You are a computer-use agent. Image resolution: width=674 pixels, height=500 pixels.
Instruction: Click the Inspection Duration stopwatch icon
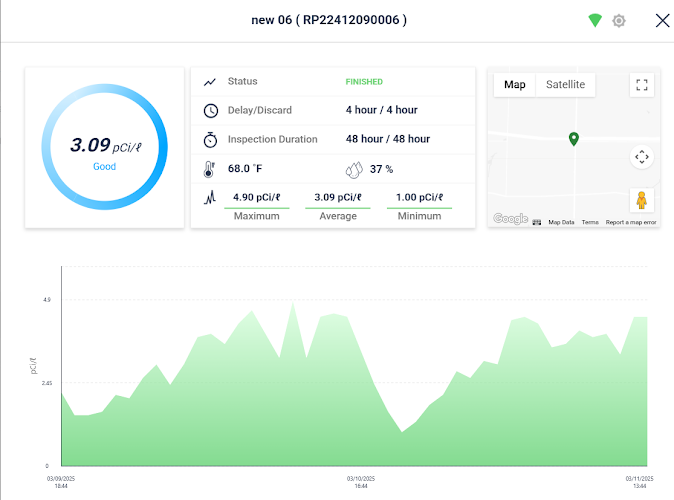[x=210, y=139]
